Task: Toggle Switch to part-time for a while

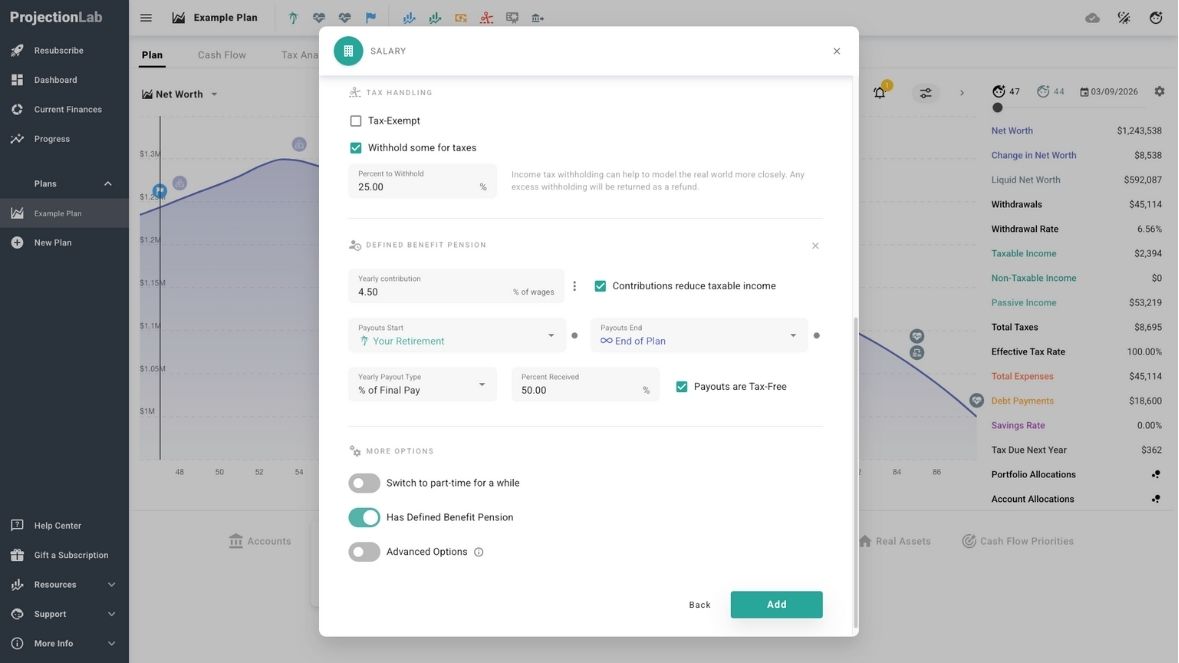Action: tap(364, 483)
